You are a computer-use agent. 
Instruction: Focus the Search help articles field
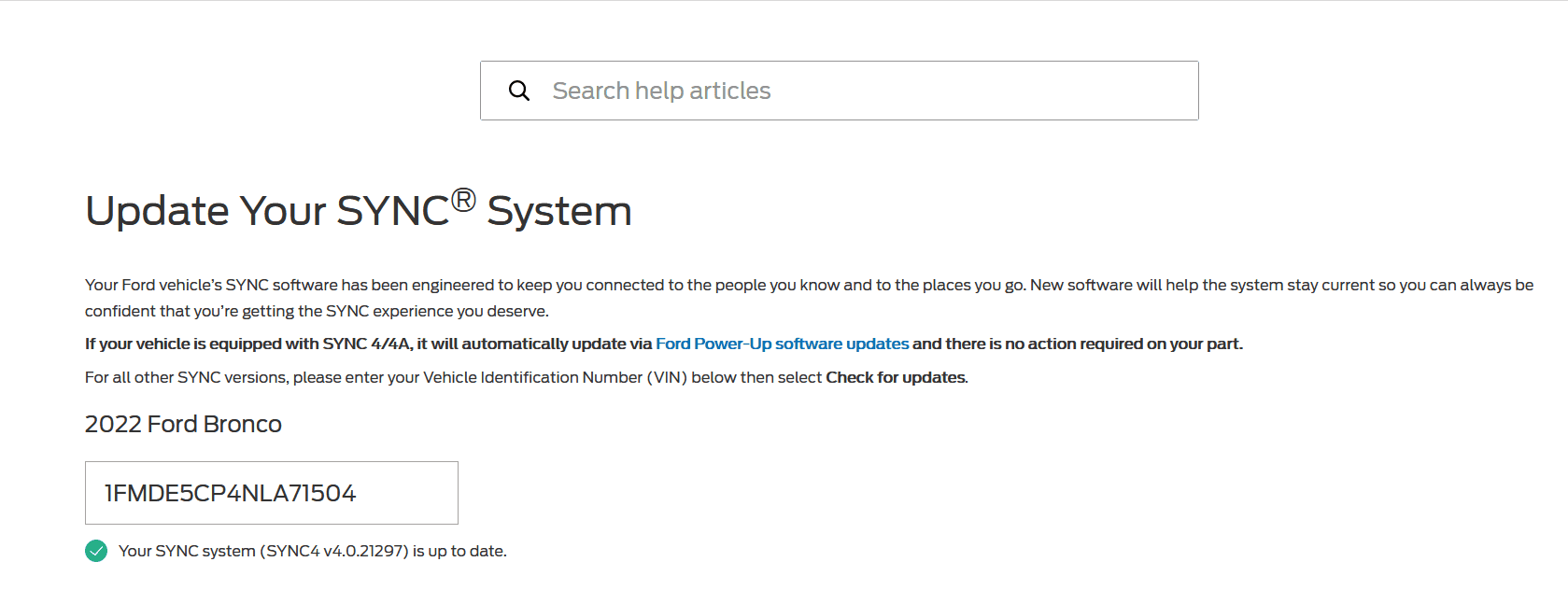point(839,91)
